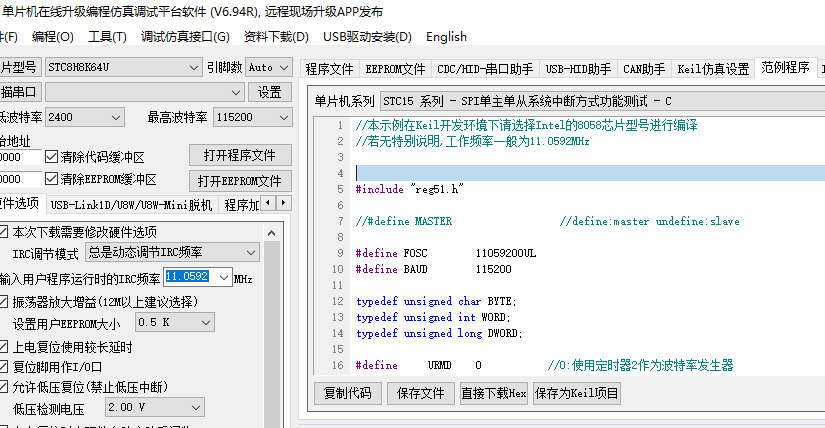Switch to the 程序文件 tab
Screen dimensions: 825x428
click(329, 69)
